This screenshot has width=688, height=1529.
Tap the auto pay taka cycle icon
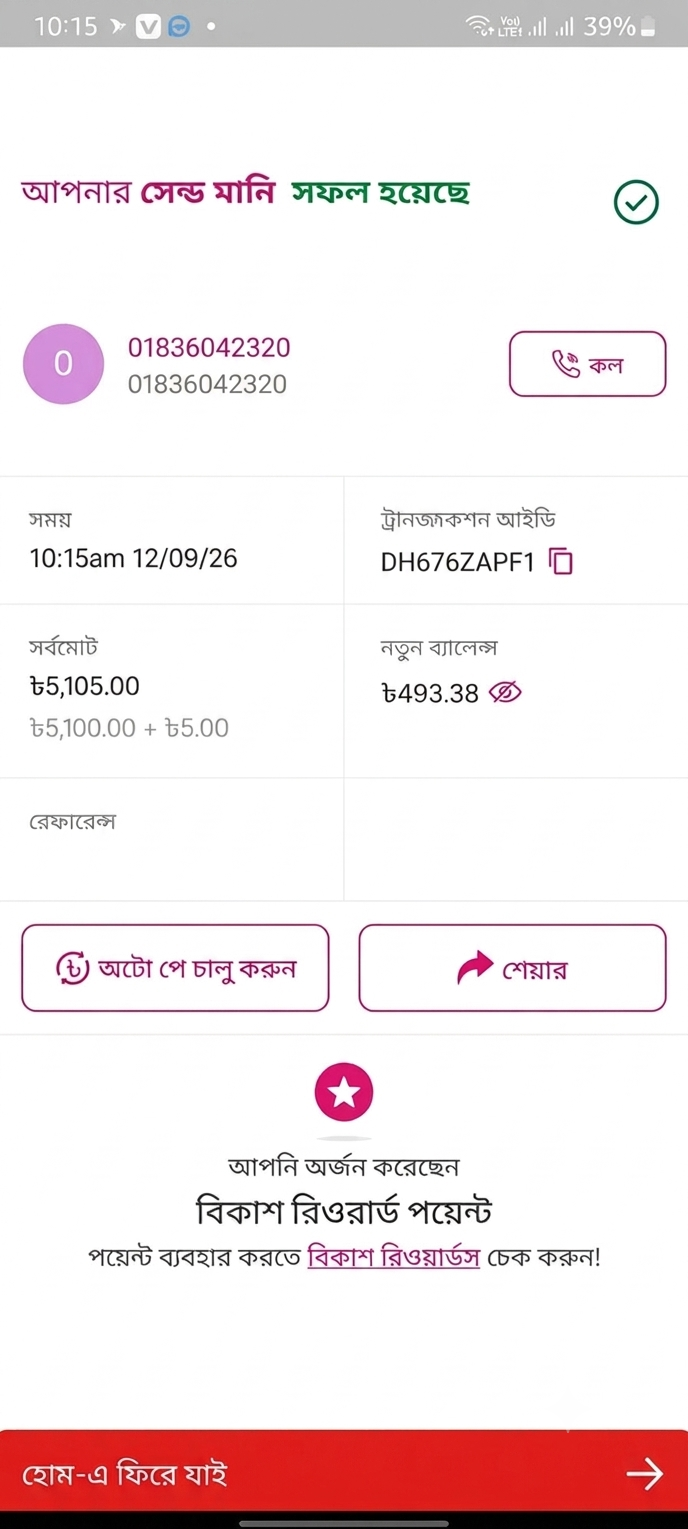pos(72,968)
